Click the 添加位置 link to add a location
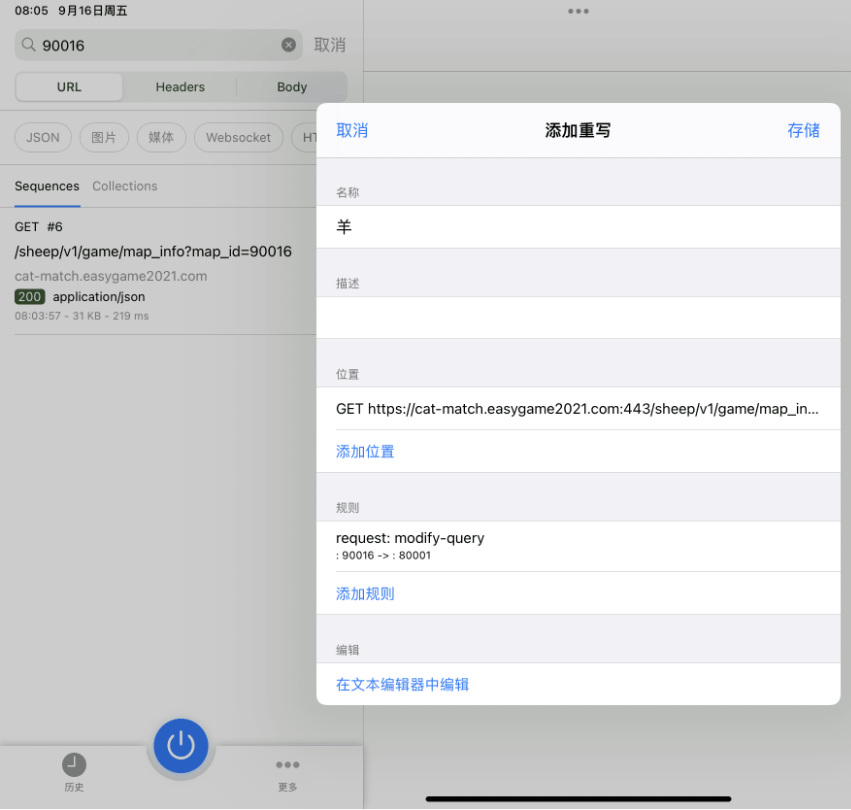This screenshot has width=851, height=810. click(x=365, y=451)
